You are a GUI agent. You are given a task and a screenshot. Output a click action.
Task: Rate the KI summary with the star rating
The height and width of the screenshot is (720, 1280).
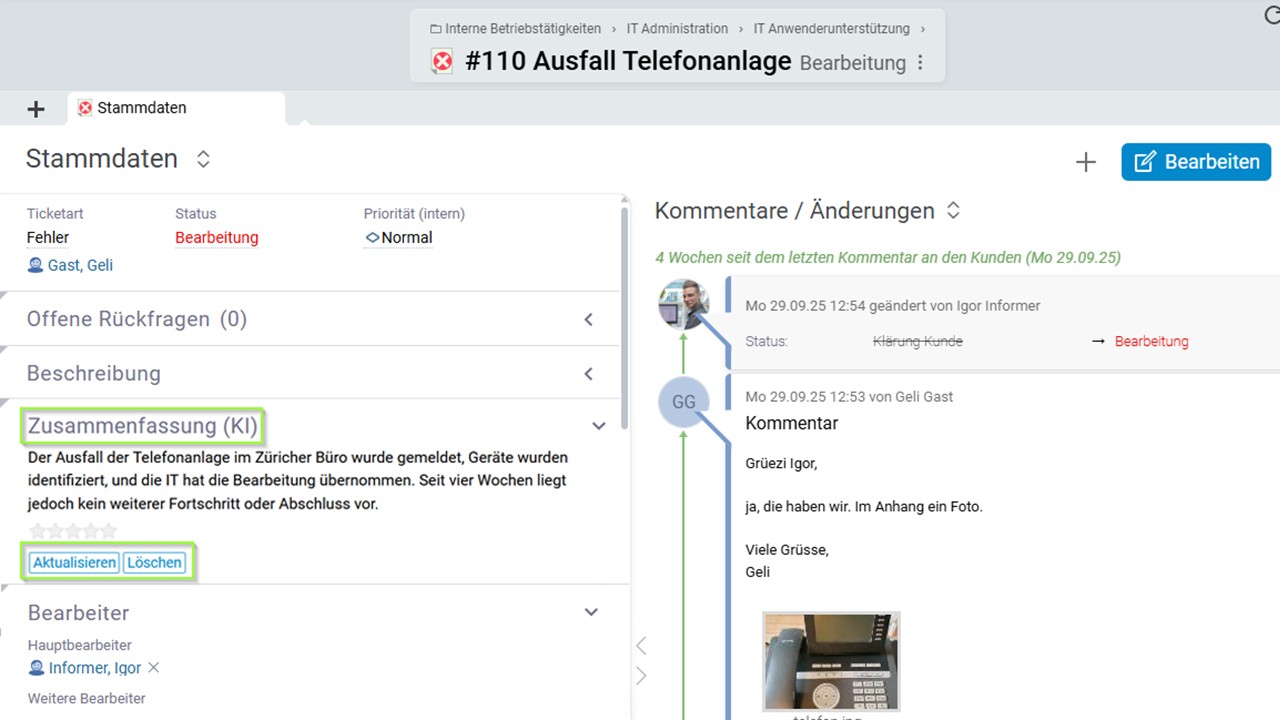(x=73, y=531)
